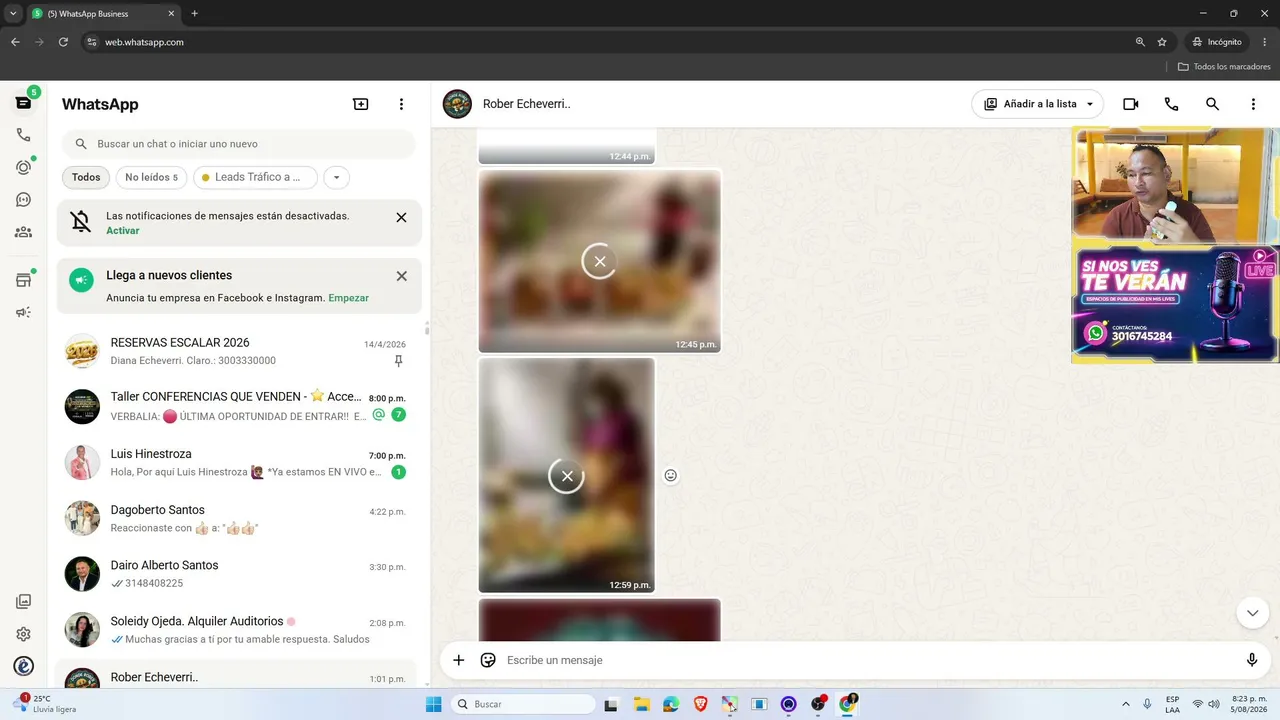Click the muted notifications bell icon
The width and height of the screenshot is (1280, 720).
(81, 222)
